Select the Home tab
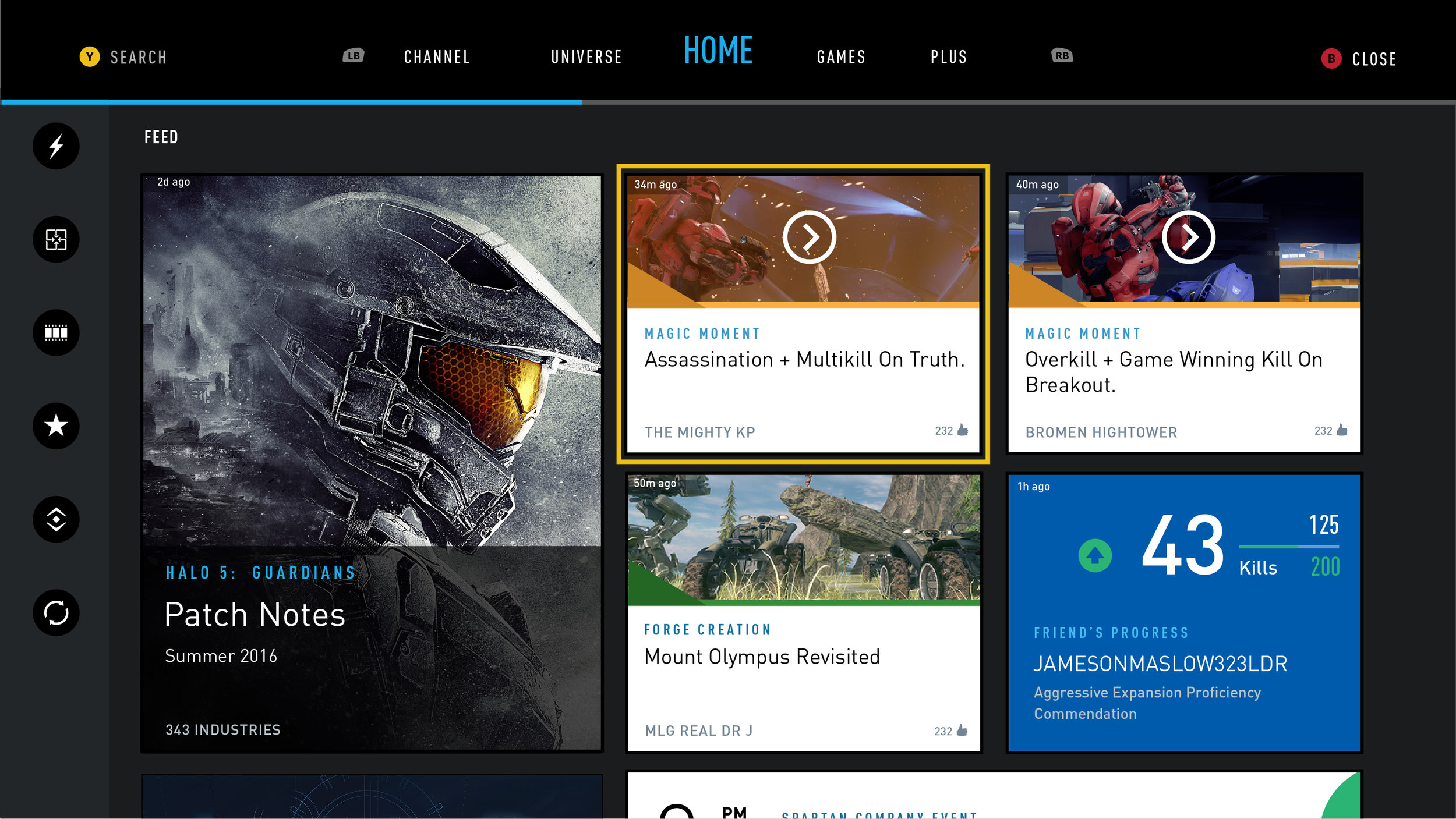Screen dimensions: 1456x819 [x=718, y=50]
